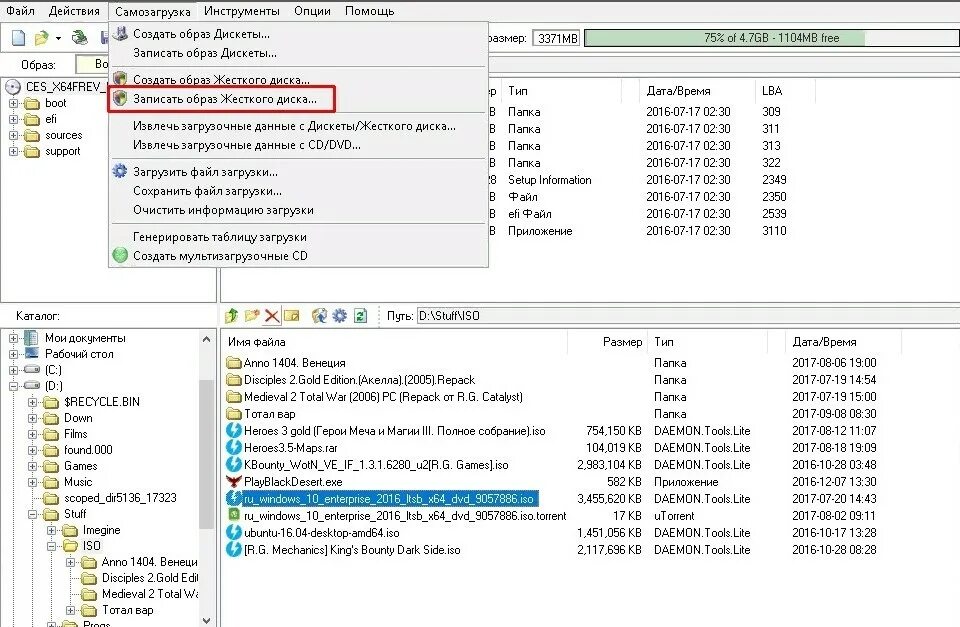Click the Open CD/DVD toolbar icon

[79, 38]
